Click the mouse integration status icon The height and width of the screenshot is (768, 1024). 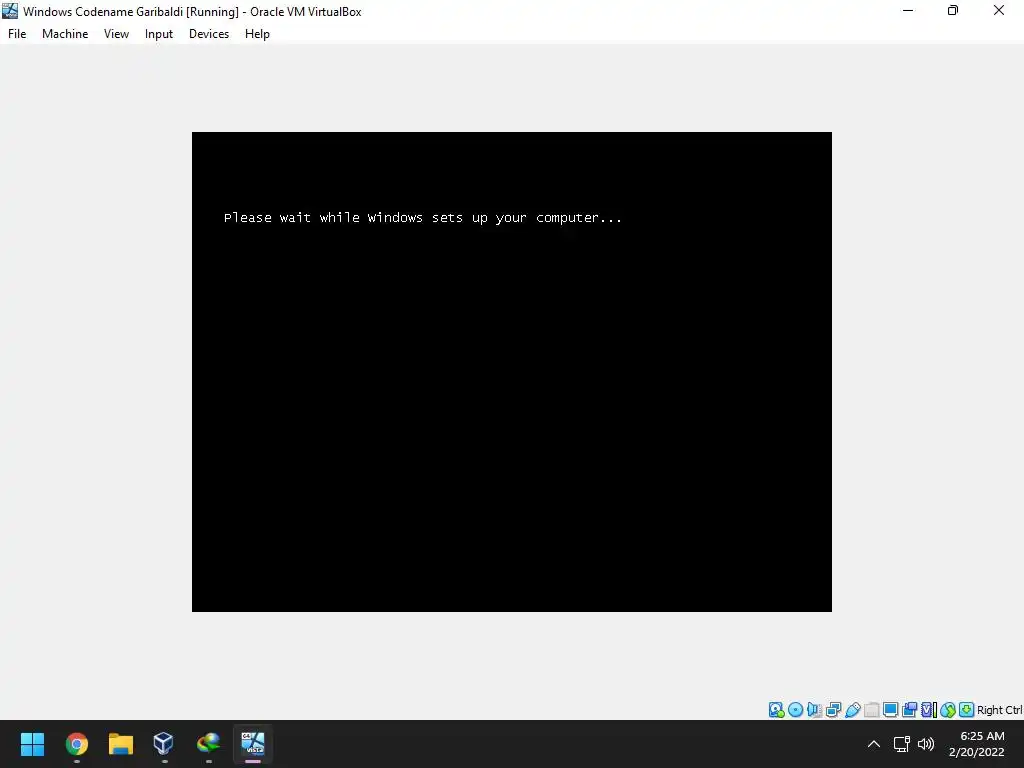(948, 710)
